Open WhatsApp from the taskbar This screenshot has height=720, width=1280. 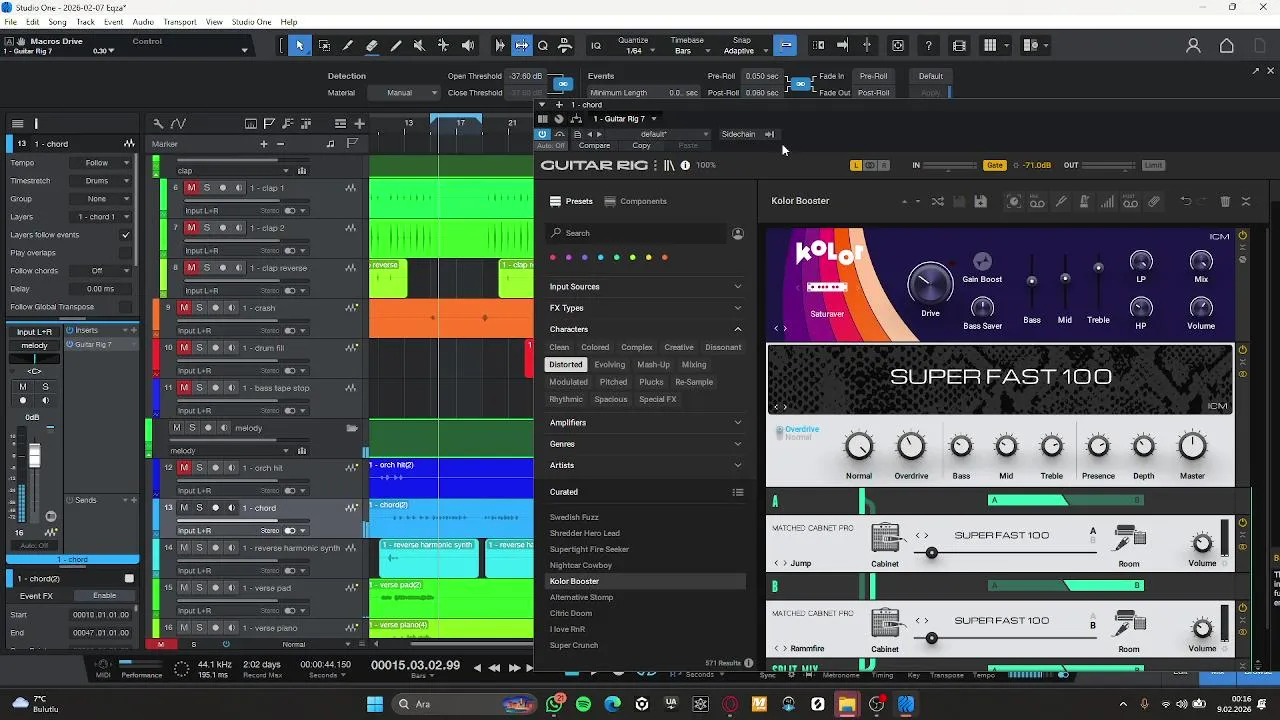554,704
